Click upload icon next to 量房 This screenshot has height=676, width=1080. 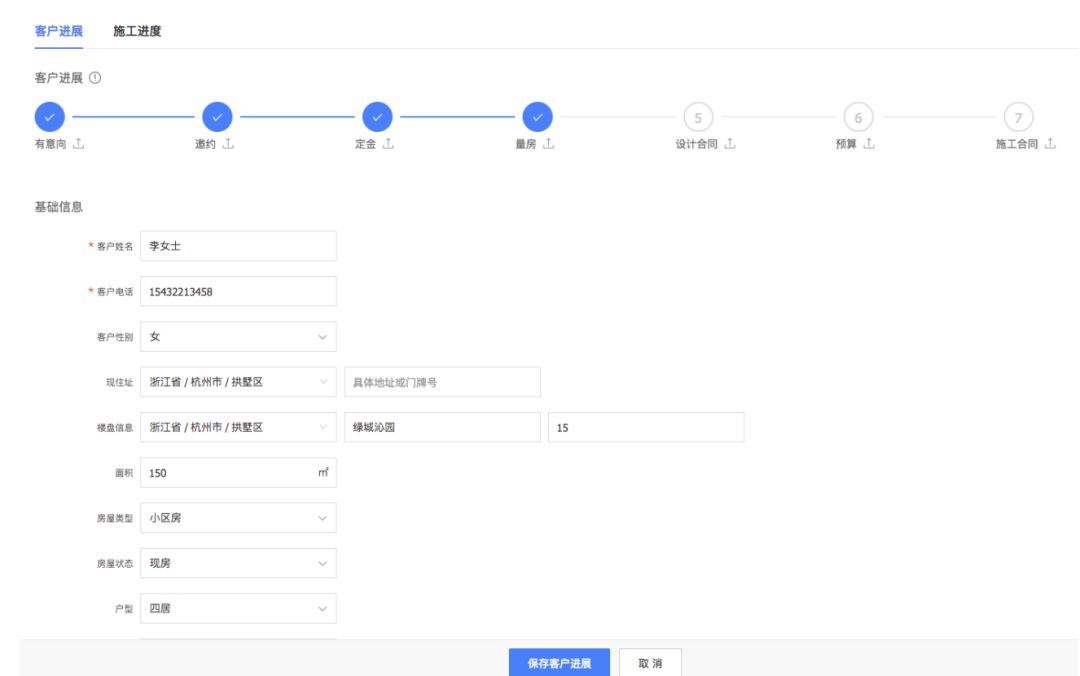pos(548,143)
